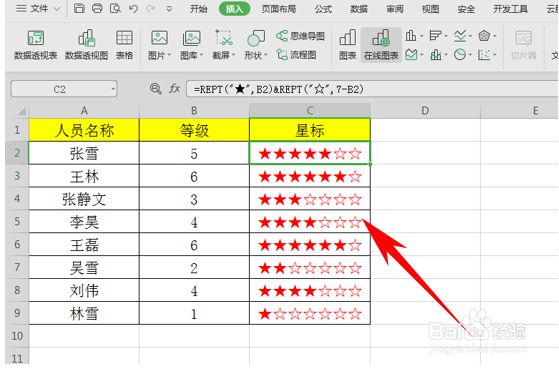Screen dimensions: 559x368
Task: Switch to the 插入 tab
Action: coord(234,9)
